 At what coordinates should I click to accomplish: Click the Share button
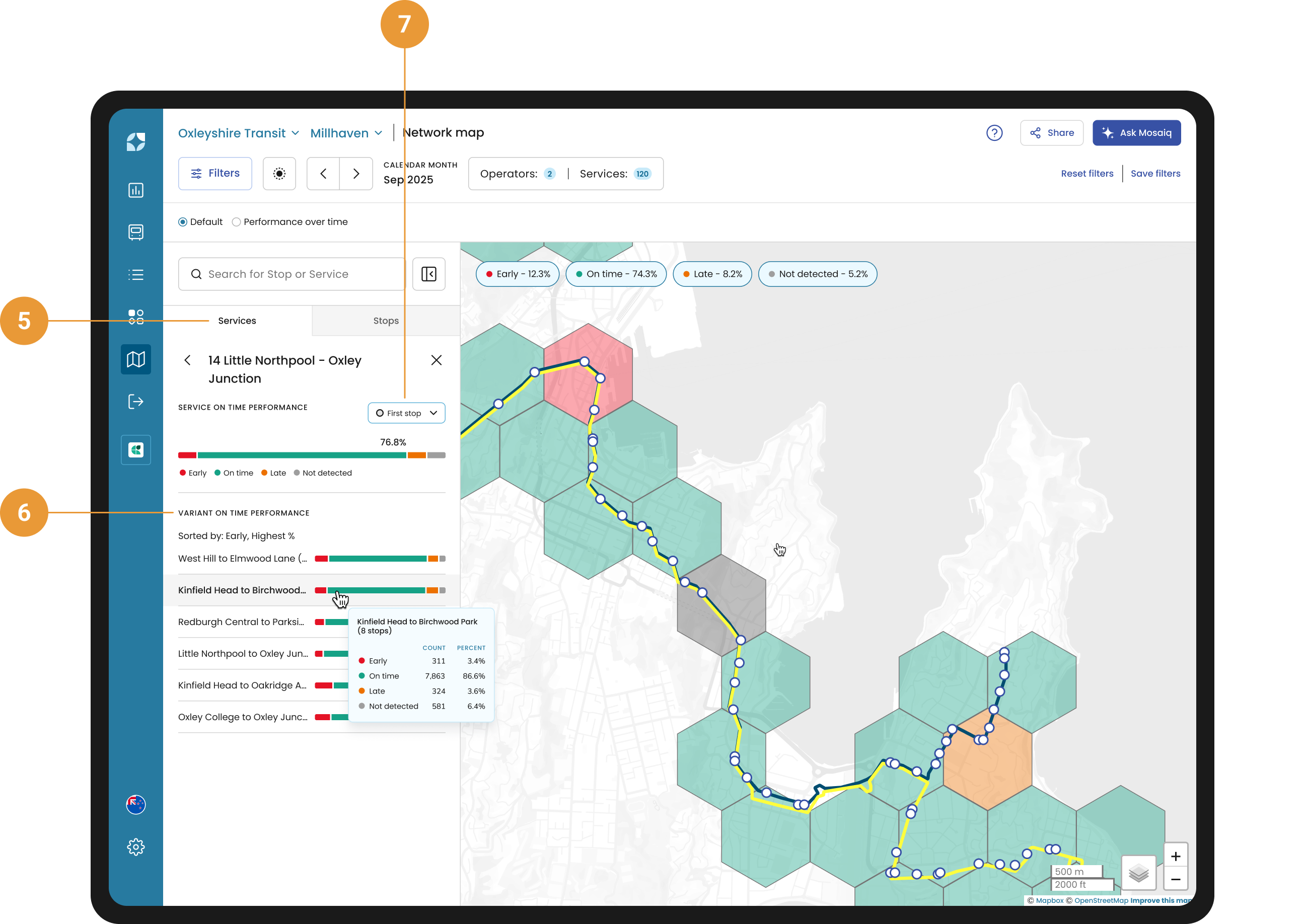tap(1051, 133)
